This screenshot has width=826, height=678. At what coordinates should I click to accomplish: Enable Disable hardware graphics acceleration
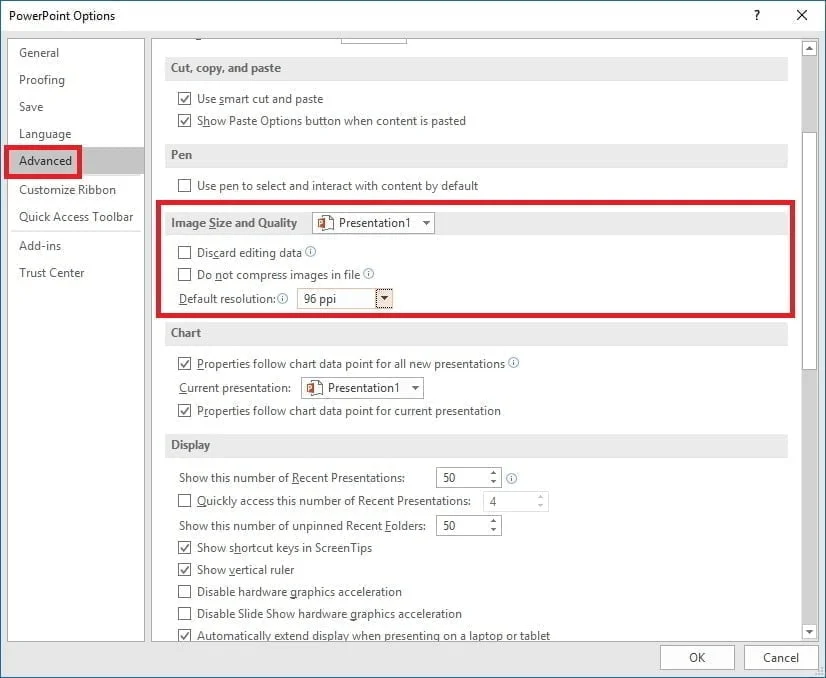point(184,591)
